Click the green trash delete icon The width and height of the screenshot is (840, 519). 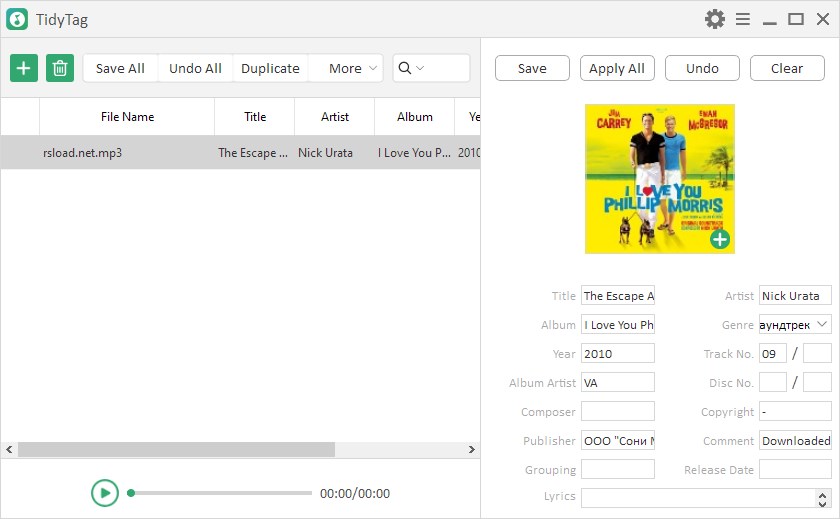[x=60, y=68]
